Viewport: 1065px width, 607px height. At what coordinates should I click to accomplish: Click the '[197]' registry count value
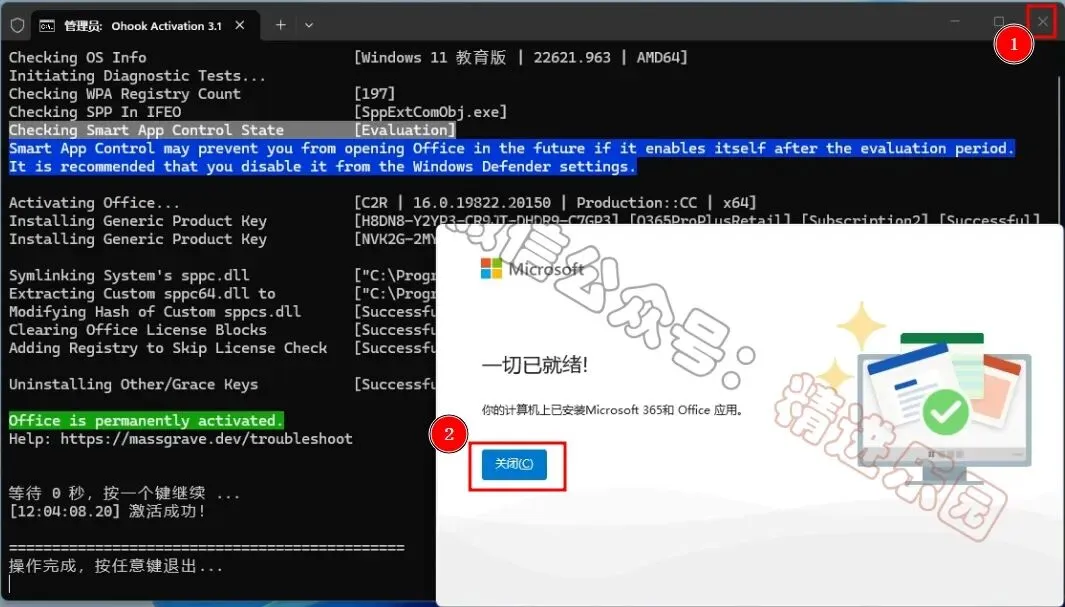[374, 94]
